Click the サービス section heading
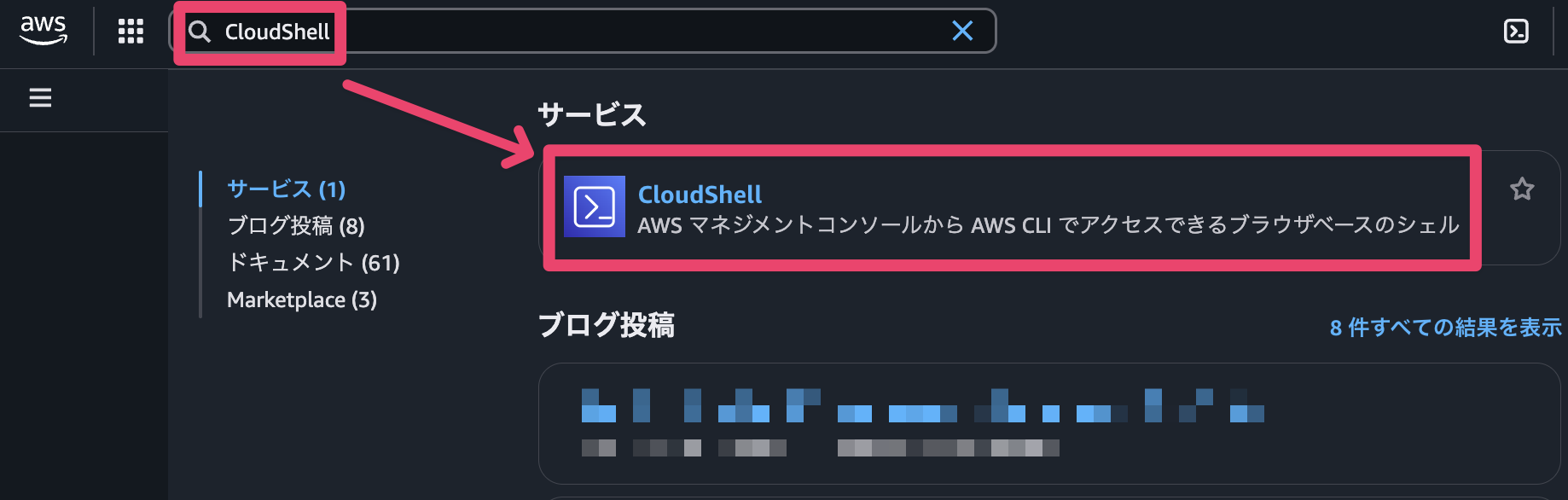 591,114
